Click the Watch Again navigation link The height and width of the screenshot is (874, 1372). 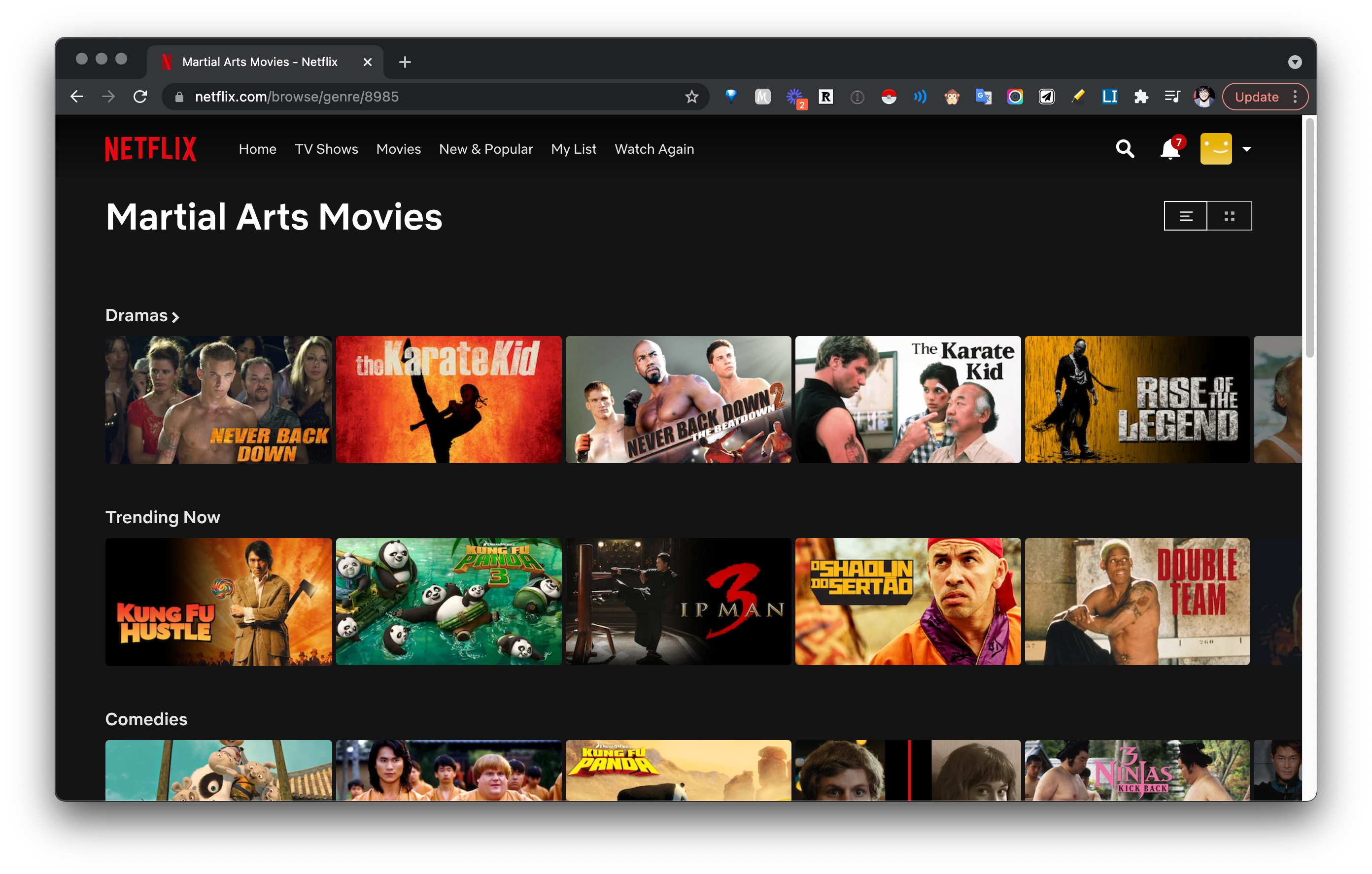point(655,149)
